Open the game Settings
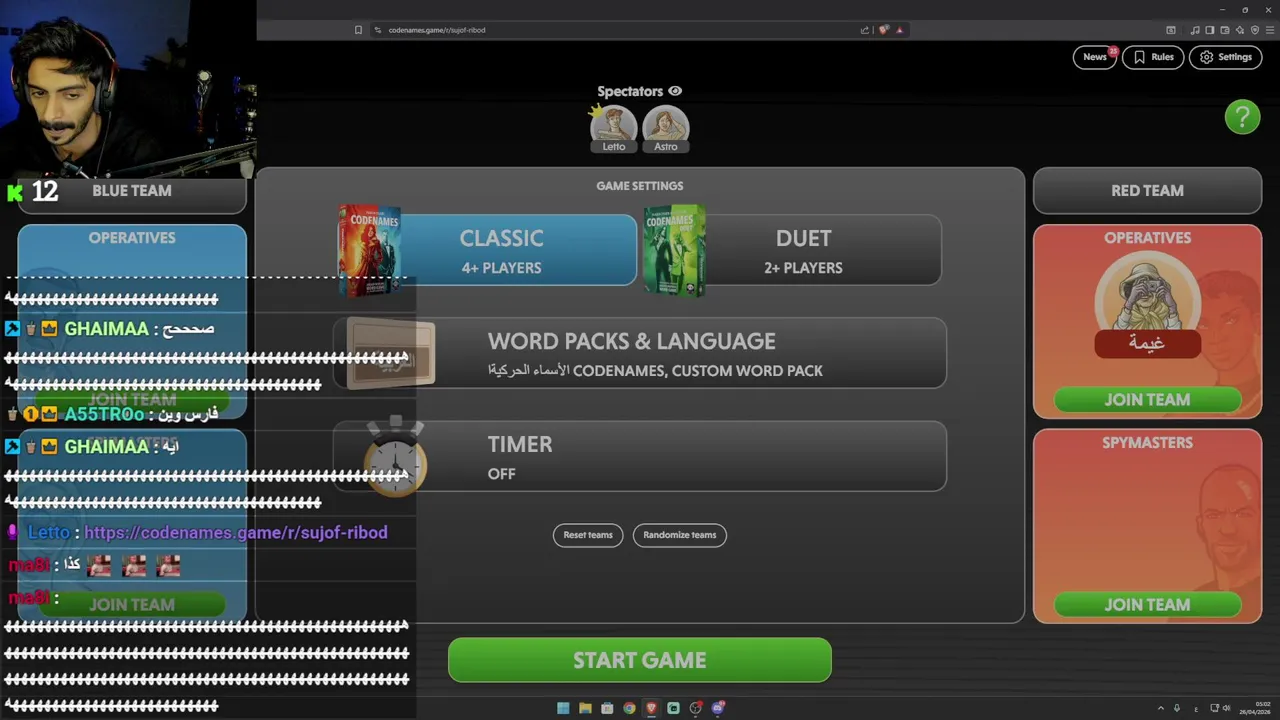The width and height of the screenshot is (1280, 720). (1225, 57)
